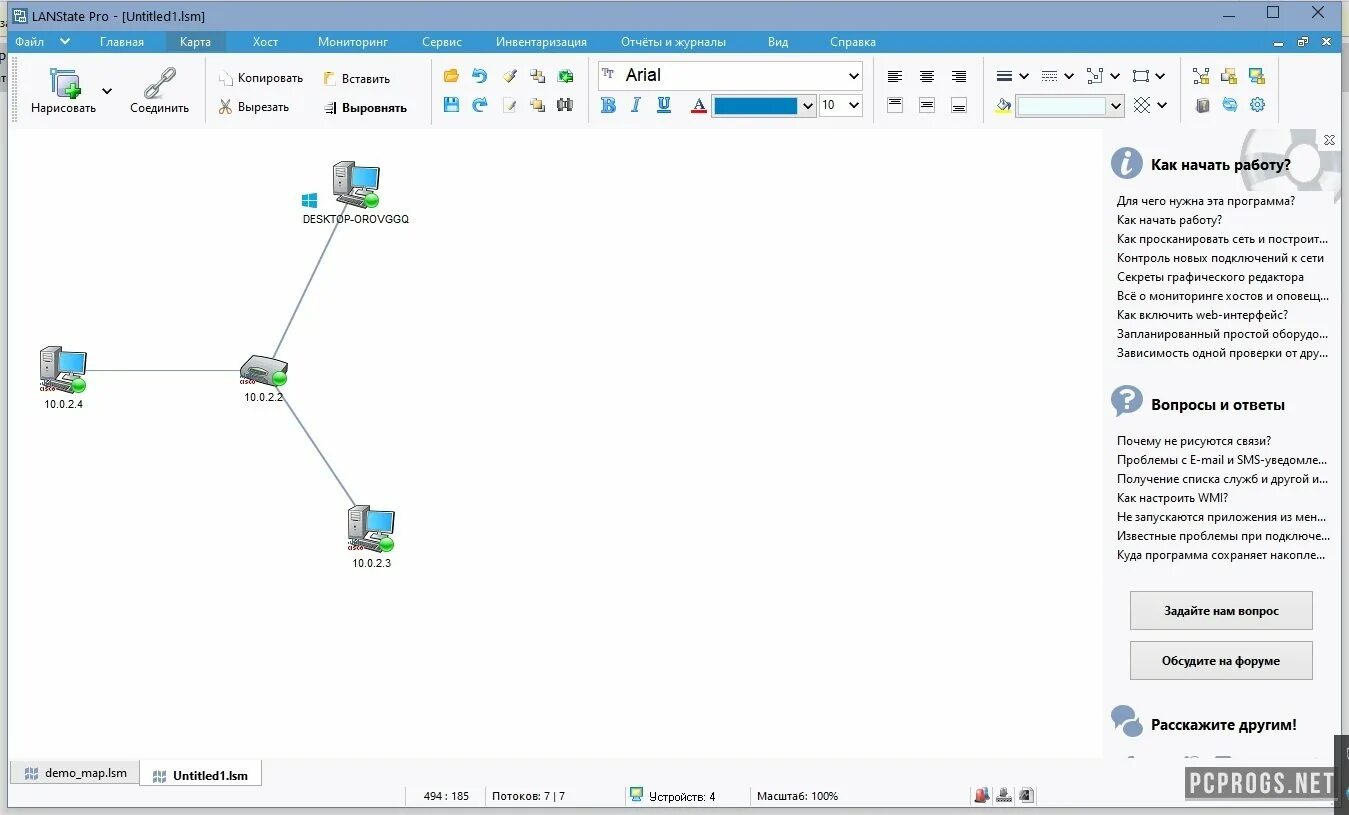Image resolution: width=1349 pixels, height=815 pixels.
Task: Open the connector type dropdown
Action: [x=1114, y=76]
